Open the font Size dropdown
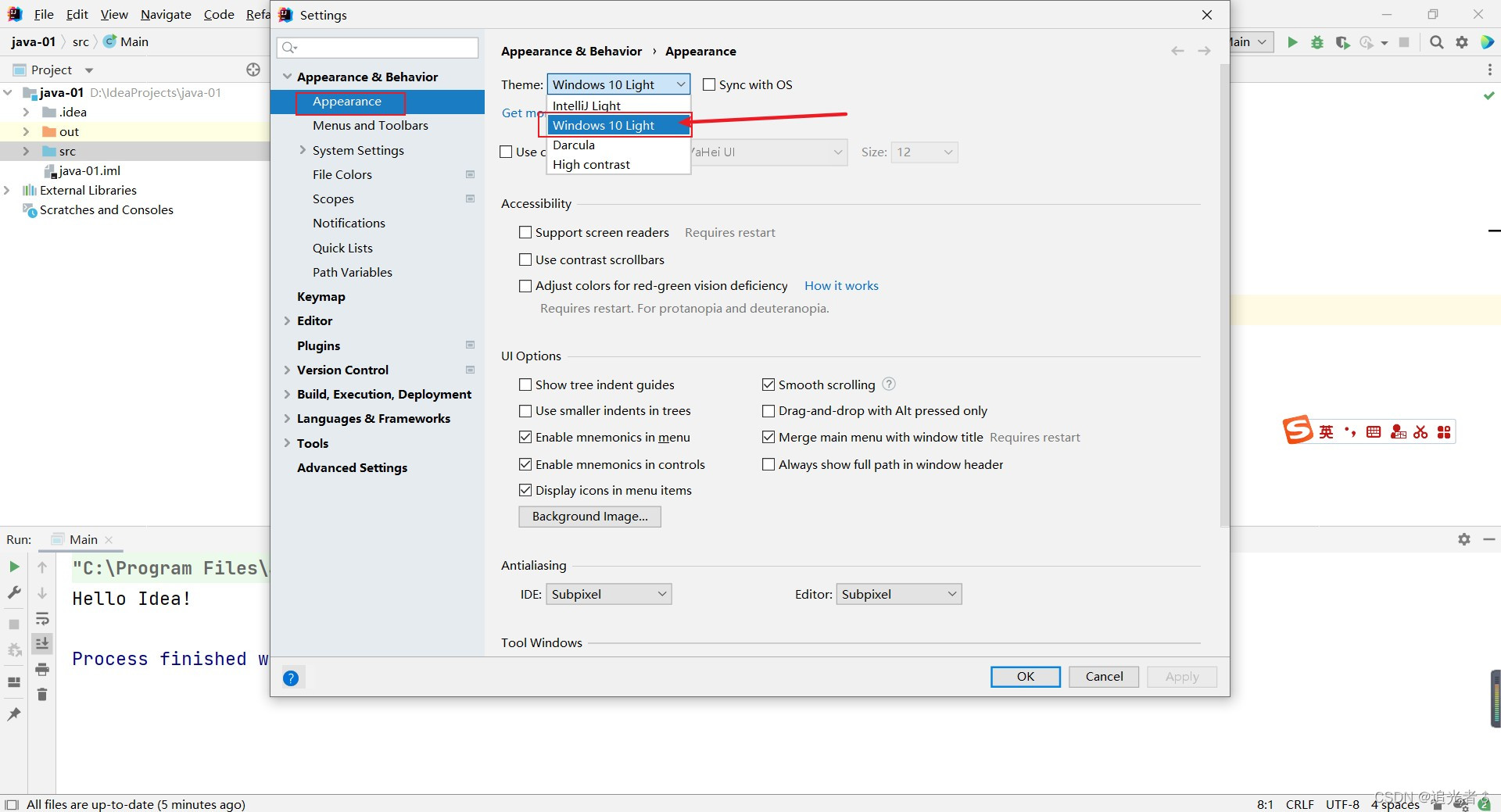The width and height of the screenshot is (1501, 812). click(x=925, y=152)
